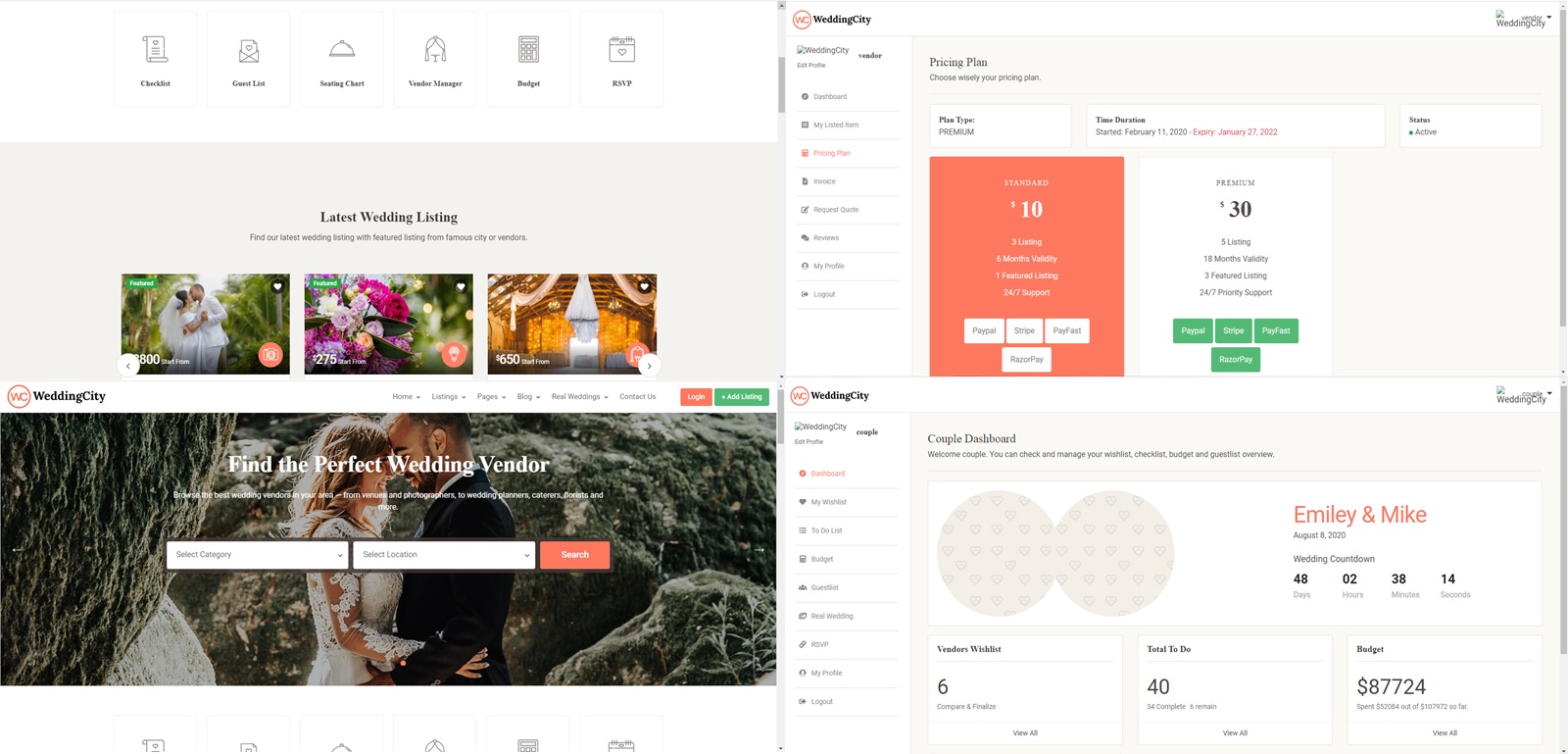Open the Checklist feature card icon
This screenshot has width=1568, height=754.
tap(155, 49)
